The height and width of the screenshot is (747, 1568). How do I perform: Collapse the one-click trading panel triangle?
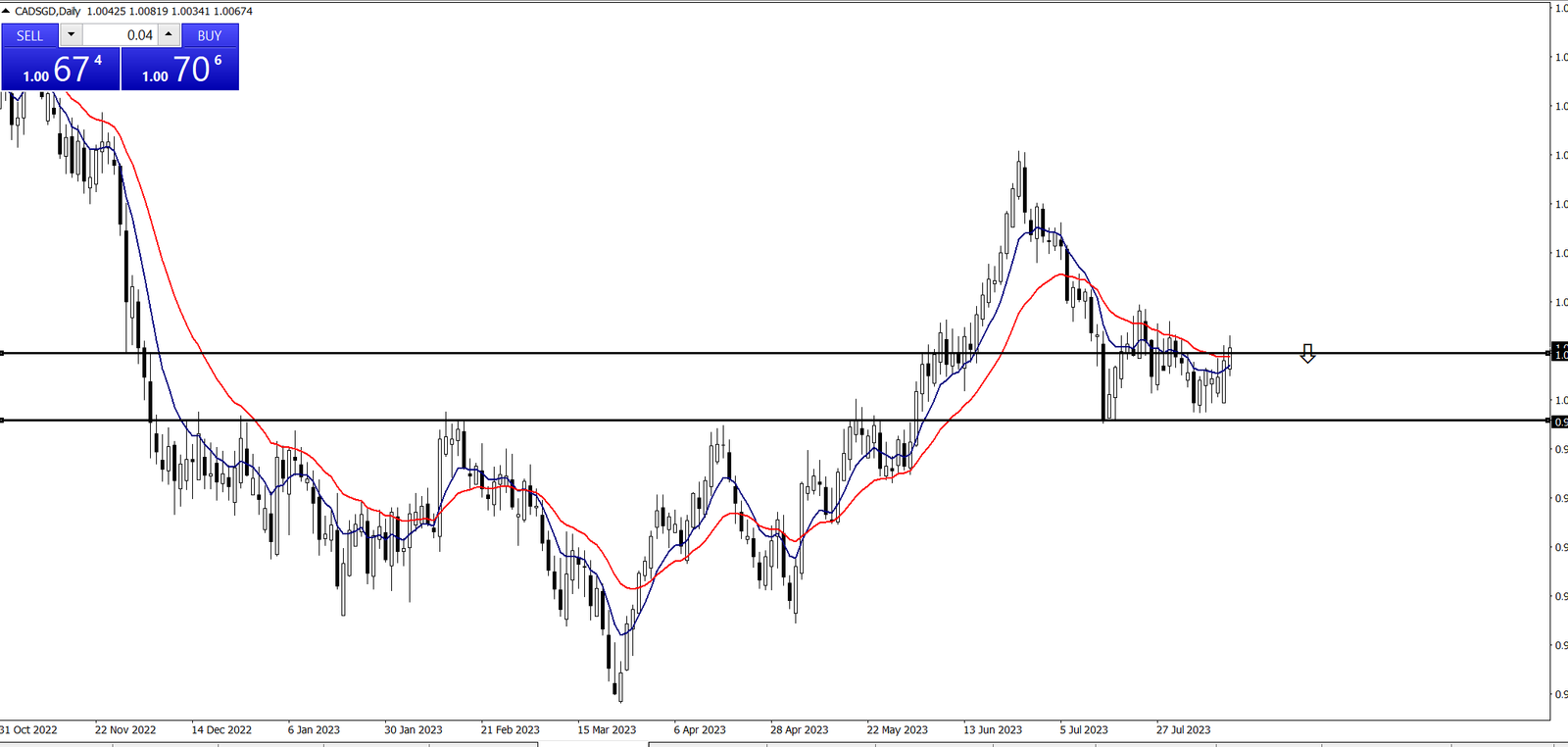[x=7, y=11]
